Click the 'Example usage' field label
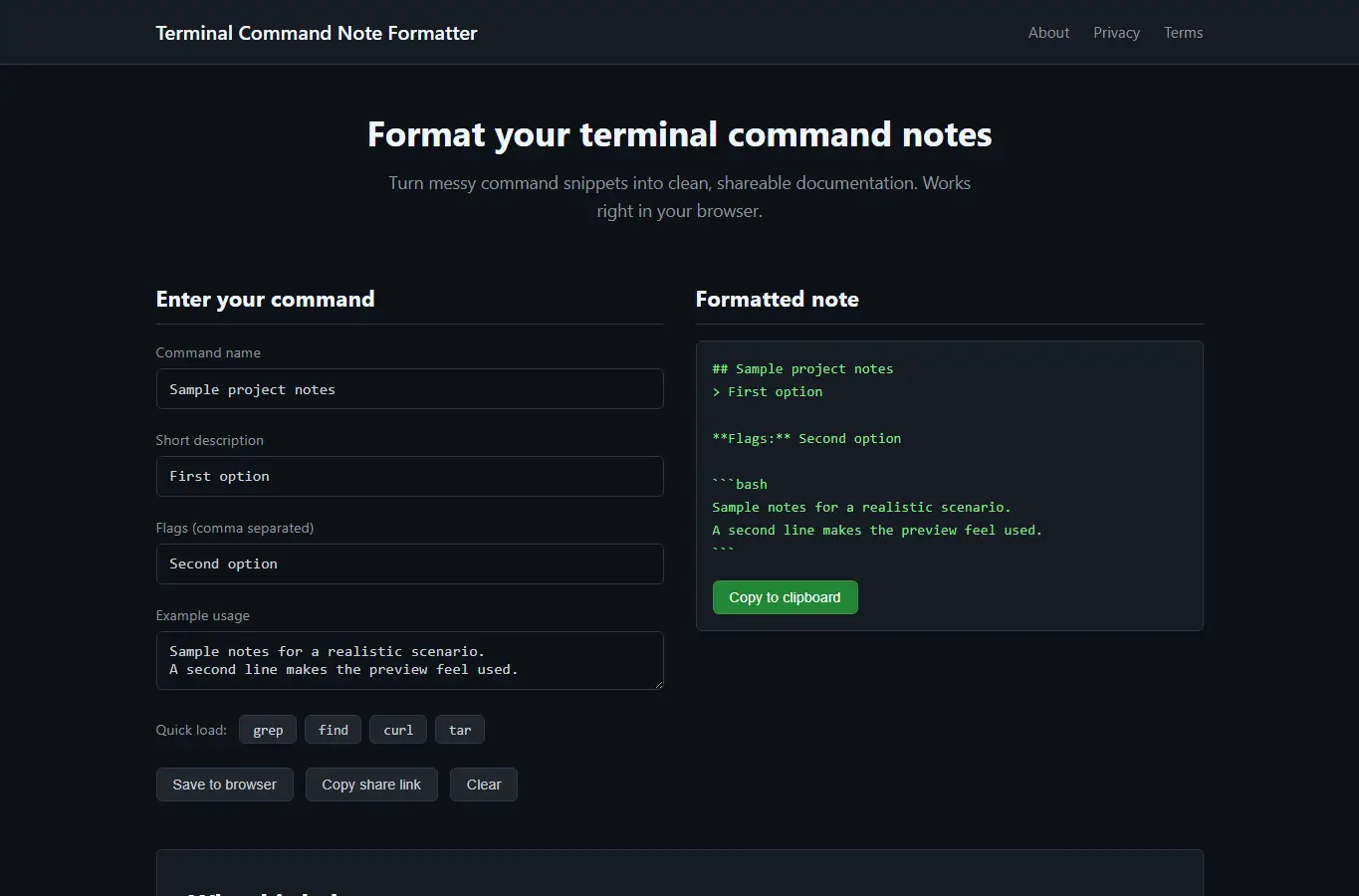 tap(203, 615)
